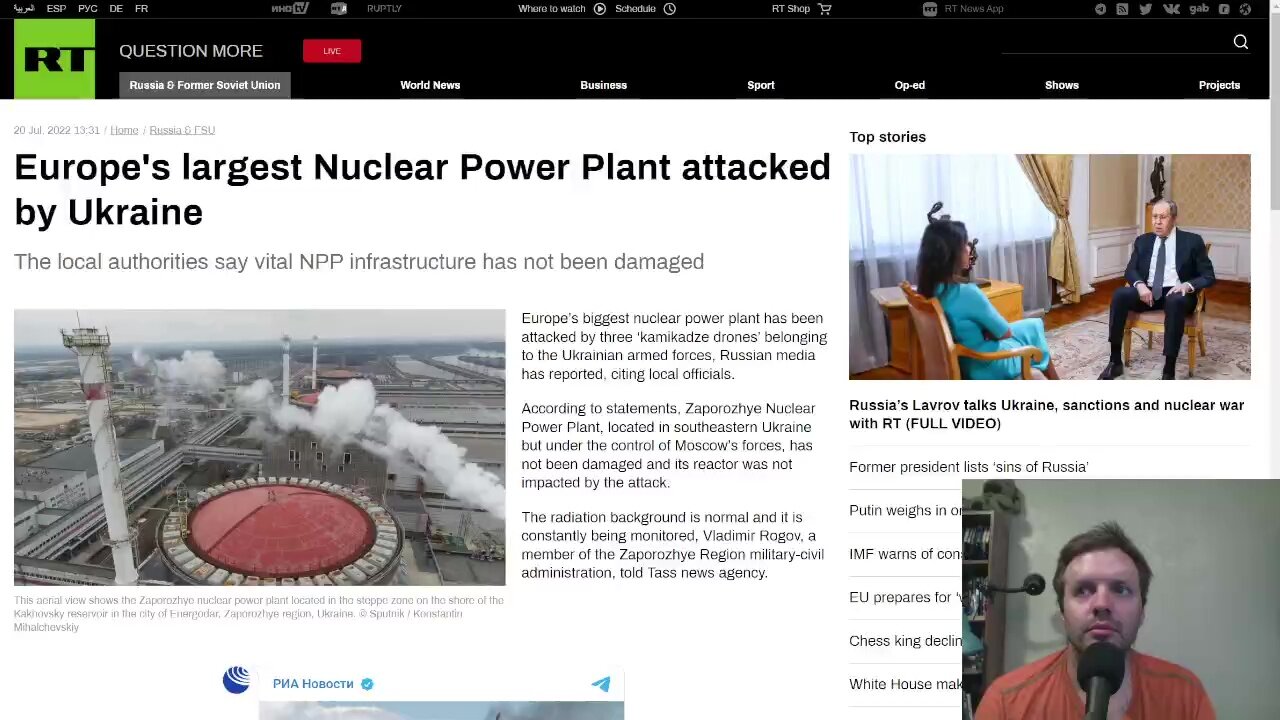1280x720 pixels.
Task: Click the Top stories heading
Action: (887, 137)
